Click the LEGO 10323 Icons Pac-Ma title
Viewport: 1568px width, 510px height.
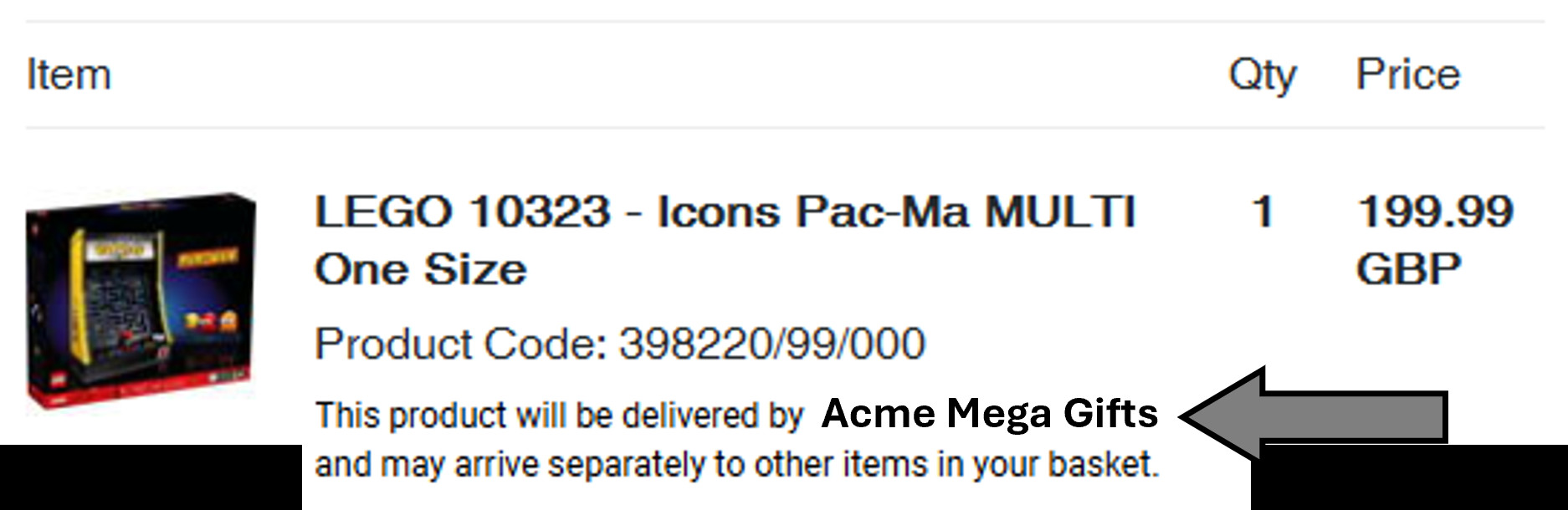pos(725,212)
